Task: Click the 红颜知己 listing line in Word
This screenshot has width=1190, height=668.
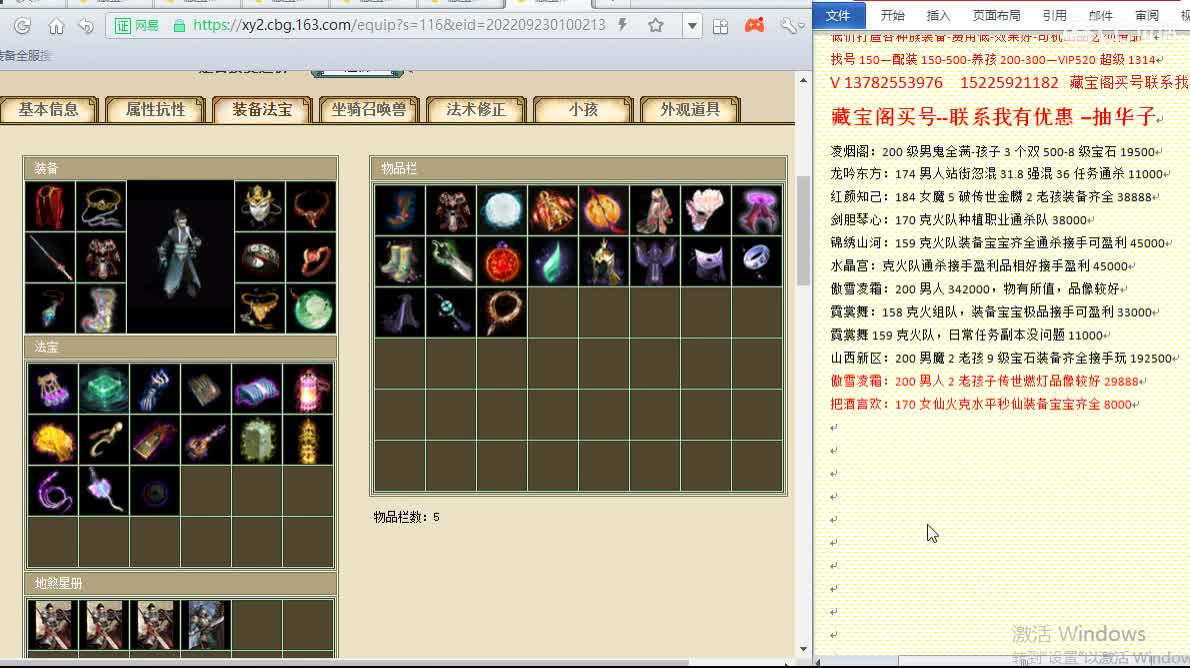Action: point(992,197)
